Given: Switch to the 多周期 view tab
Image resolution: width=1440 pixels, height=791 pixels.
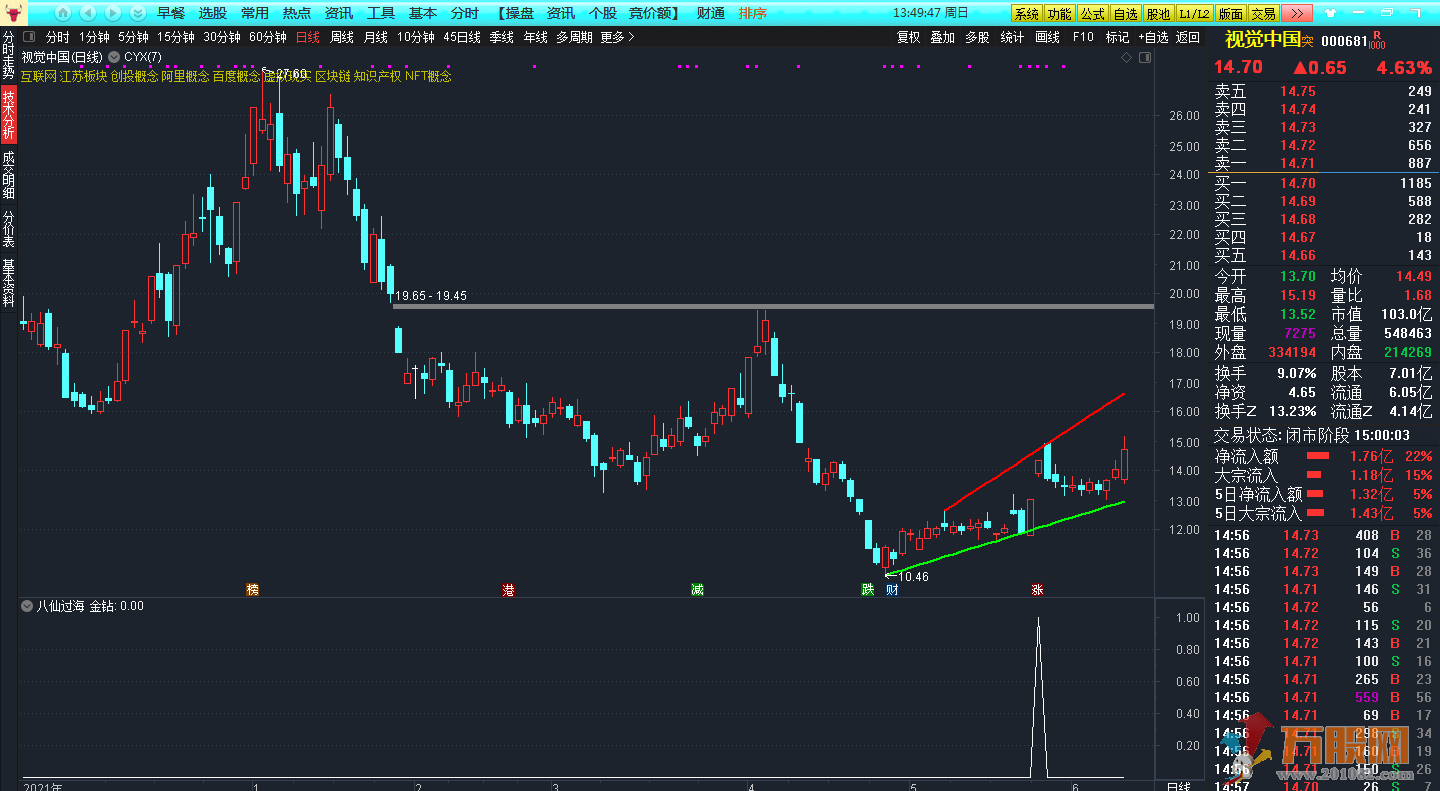Looking at the screenshot, I should coord(574,37).
